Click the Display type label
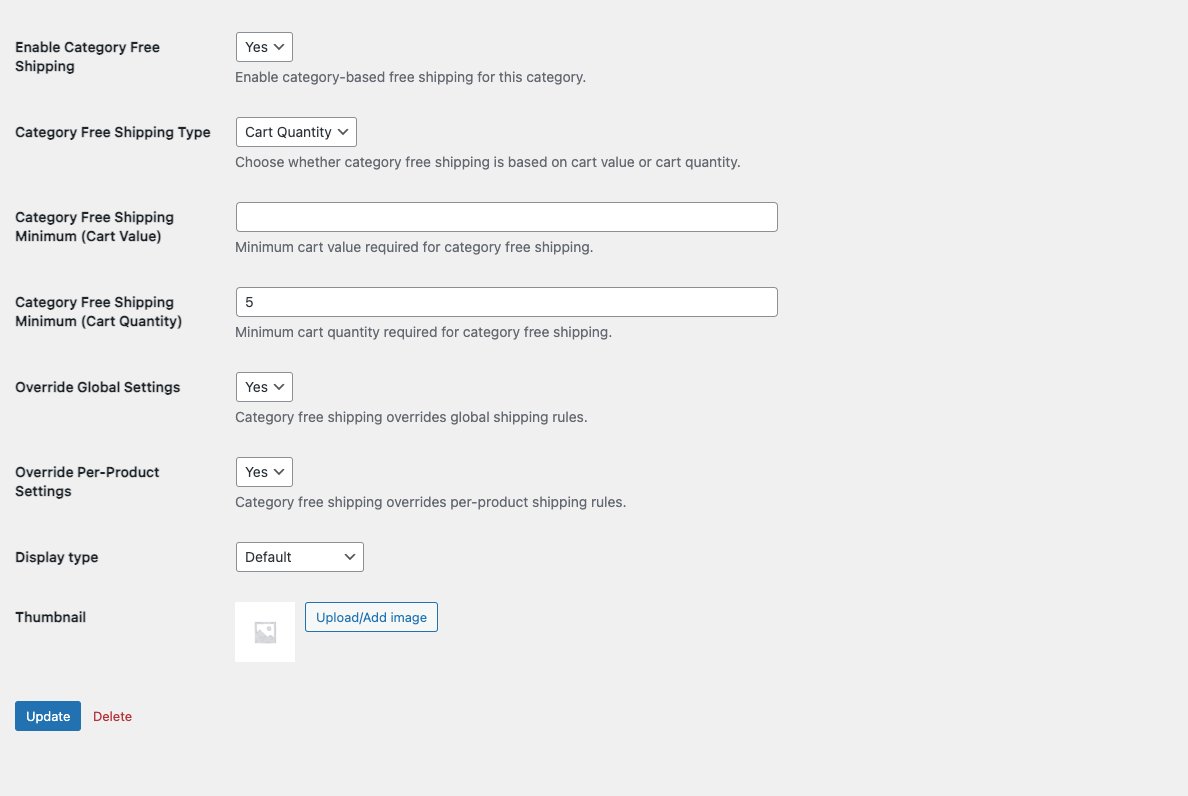The image size is (1188, 796). click(x=57, y=557)
